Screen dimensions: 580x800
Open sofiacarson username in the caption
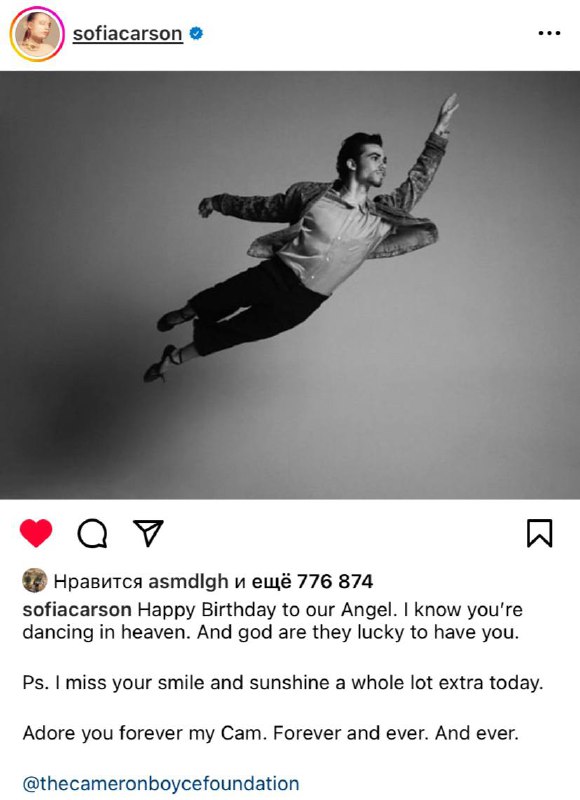(77, 610)
